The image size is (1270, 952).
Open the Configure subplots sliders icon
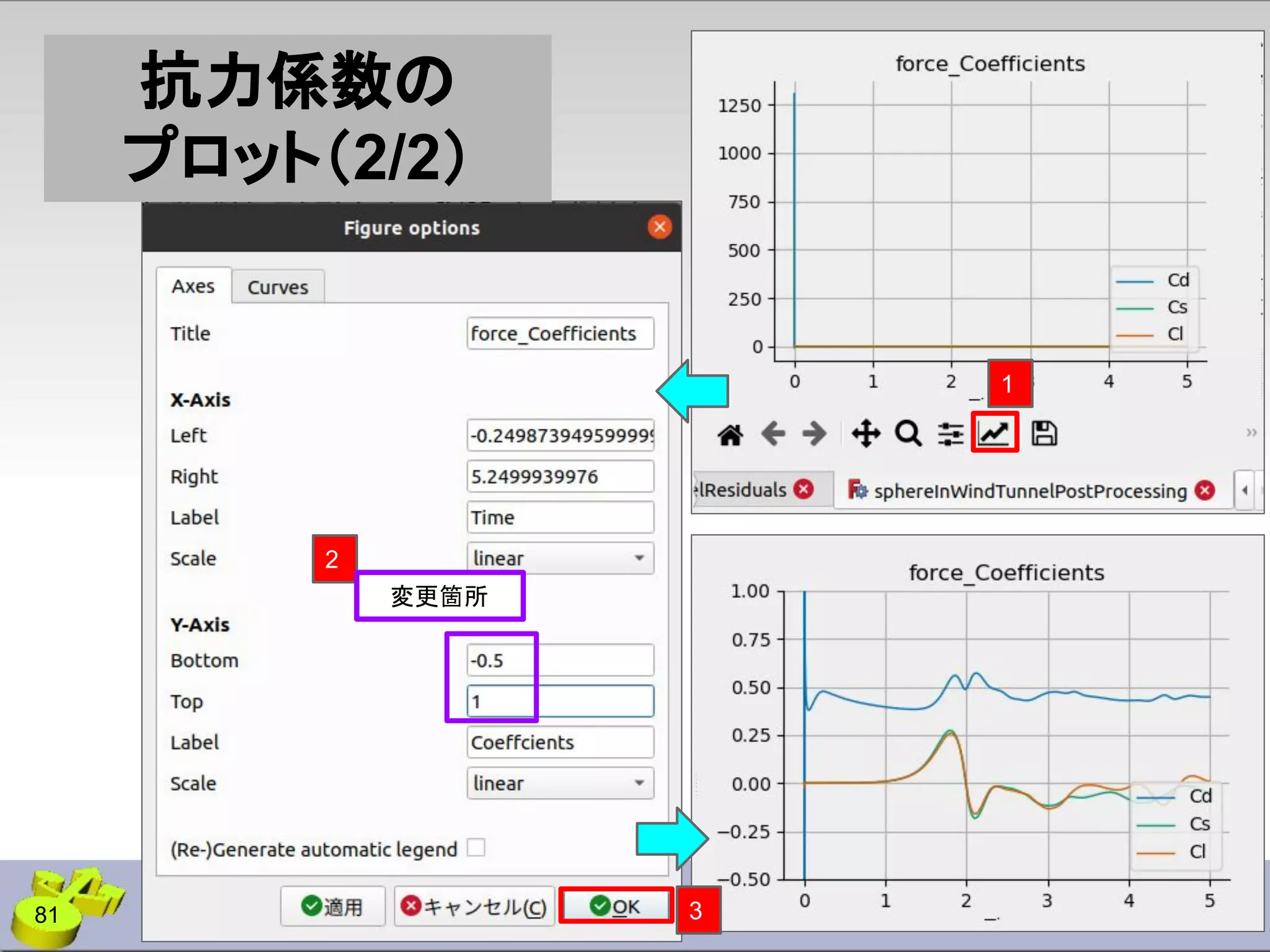pos(950,434)
